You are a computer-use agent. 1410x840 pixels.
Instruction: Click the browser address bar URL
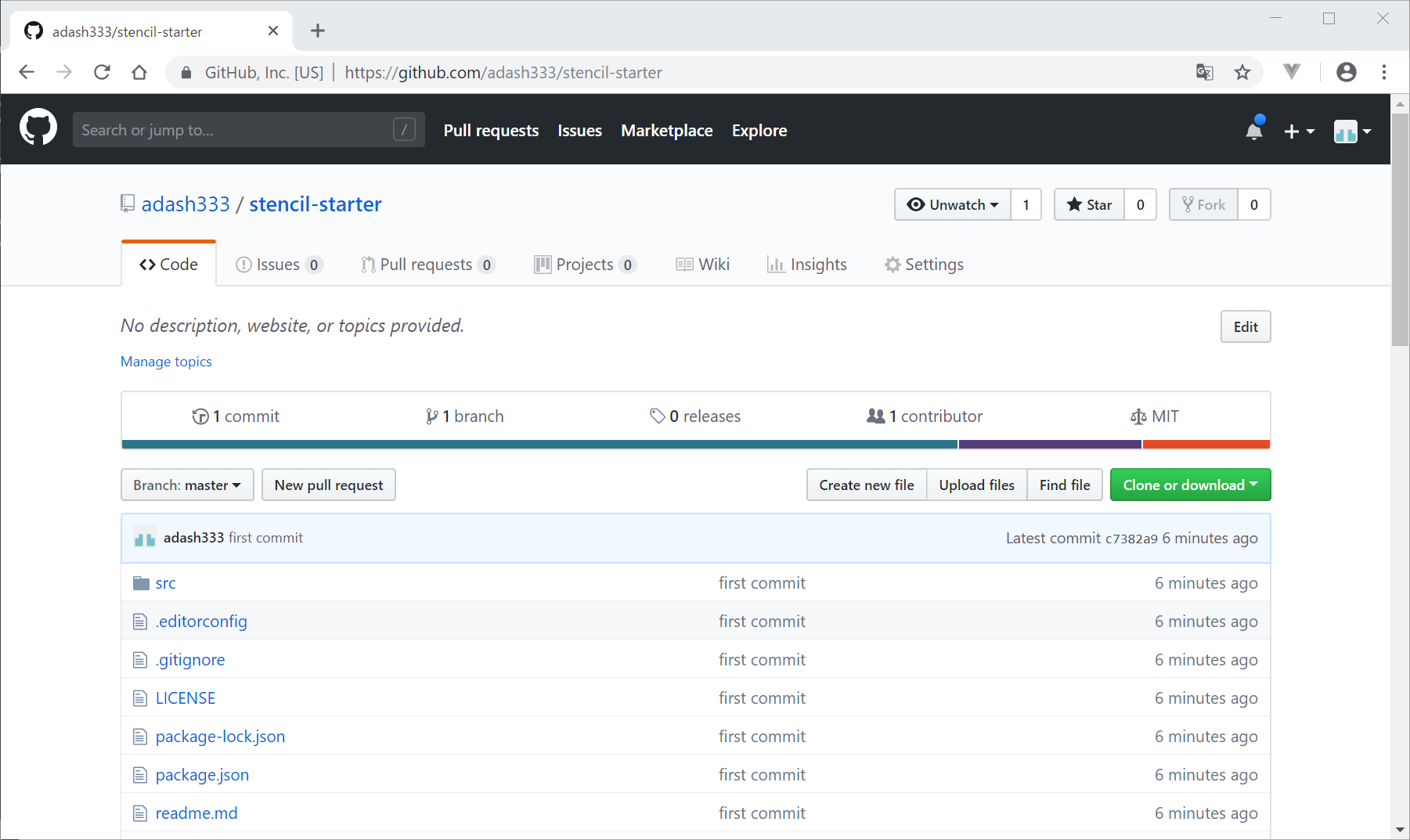pos(503,73)
